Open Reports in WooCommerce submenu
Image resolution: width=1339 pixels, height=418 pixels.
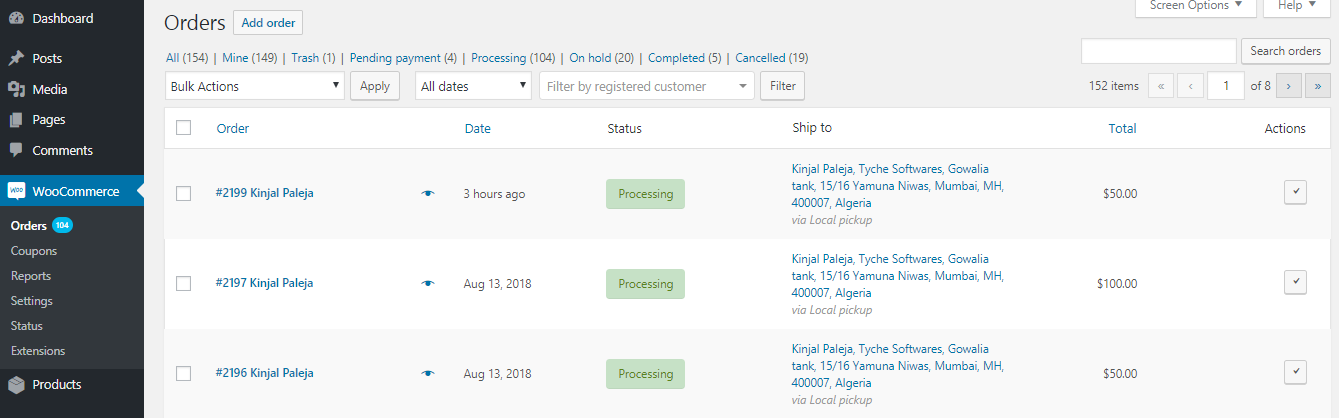(x=31, y=276)
